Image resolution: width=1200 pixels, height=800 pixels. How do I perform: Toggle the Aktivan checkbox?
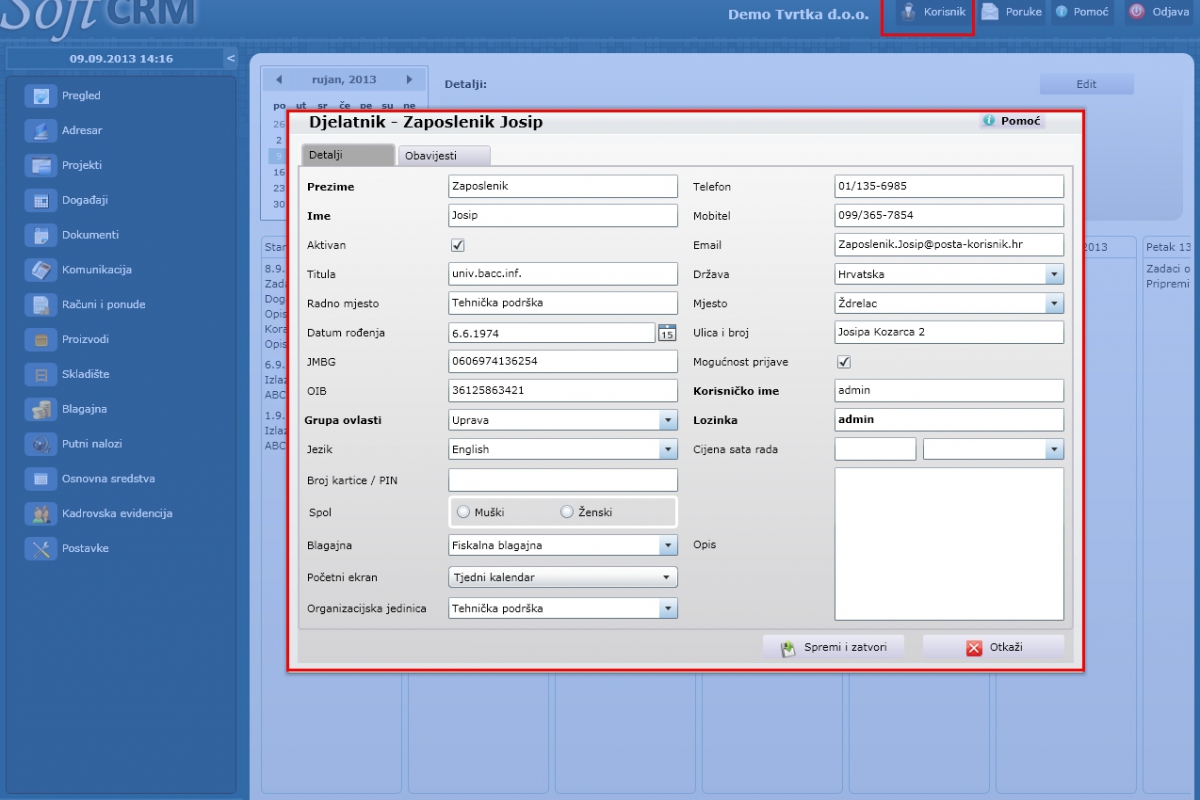click(x=458, y=245)
